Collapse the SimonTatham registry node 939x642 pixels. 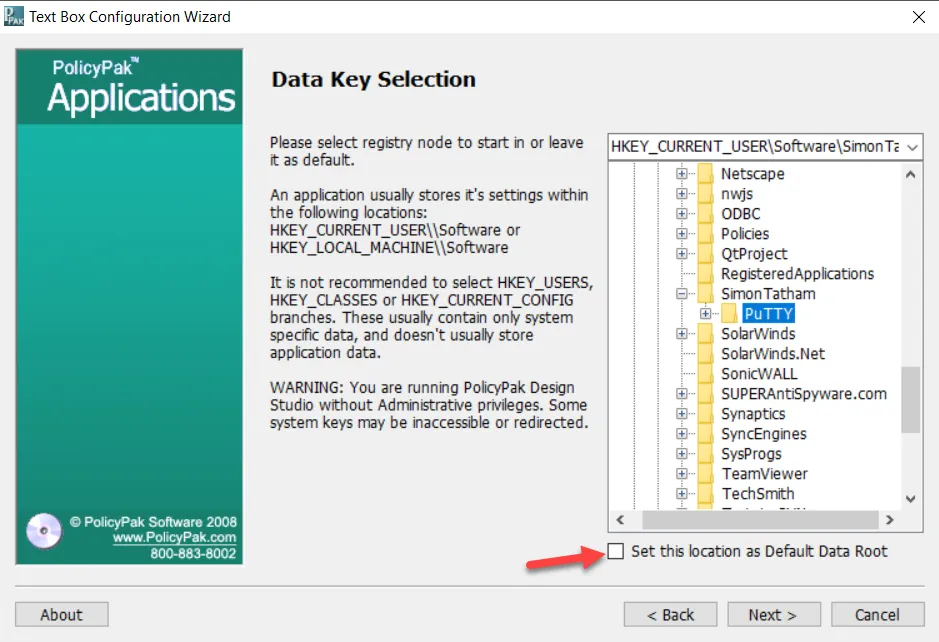(681, 294)
